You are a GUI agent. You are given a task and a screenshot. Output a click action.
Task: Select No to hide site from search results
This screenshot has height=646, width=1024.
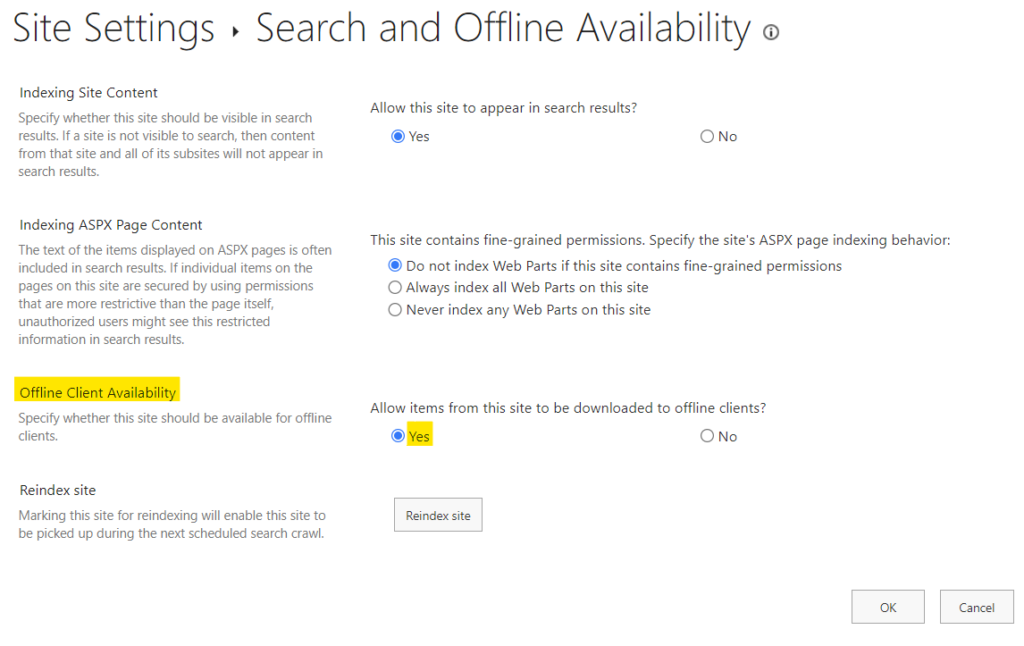coord(707,136)
